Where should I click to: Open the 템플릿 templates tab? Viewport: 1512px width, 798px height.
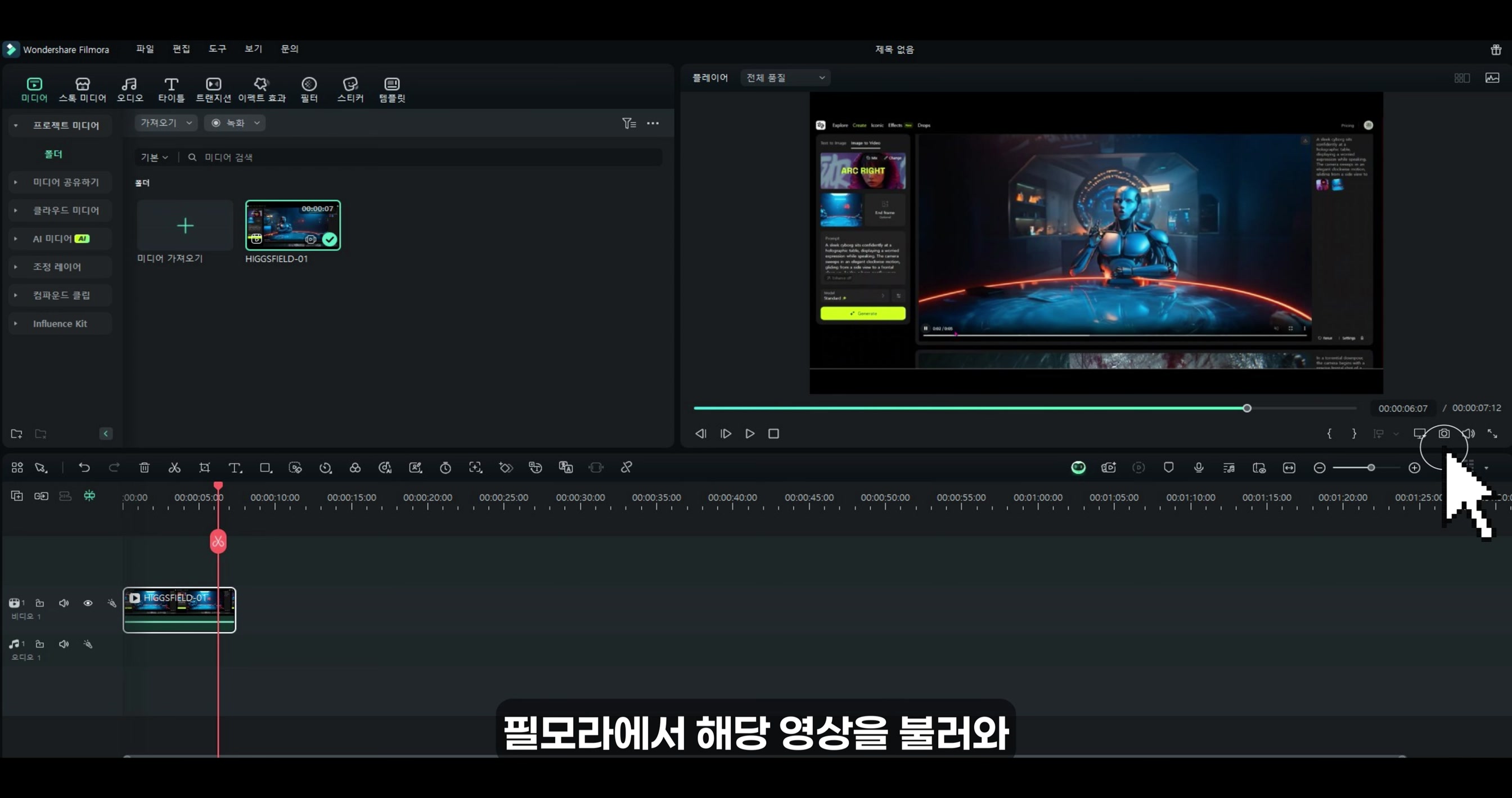[391, 89]
